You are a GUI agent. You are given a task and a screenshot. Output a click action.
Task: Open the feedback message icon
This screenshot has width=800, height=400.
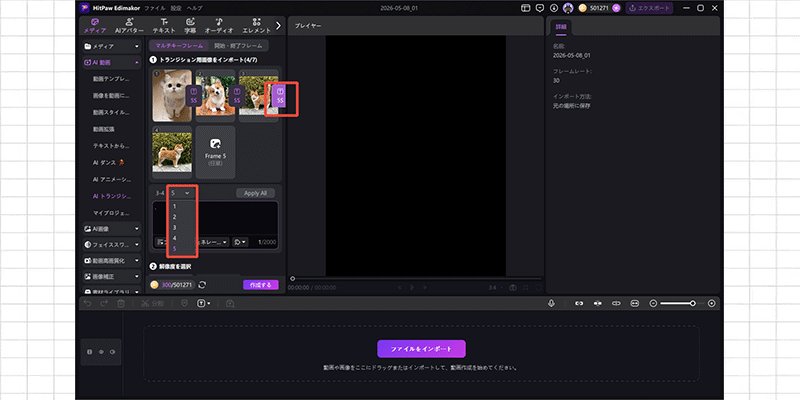tap(540, 8)
